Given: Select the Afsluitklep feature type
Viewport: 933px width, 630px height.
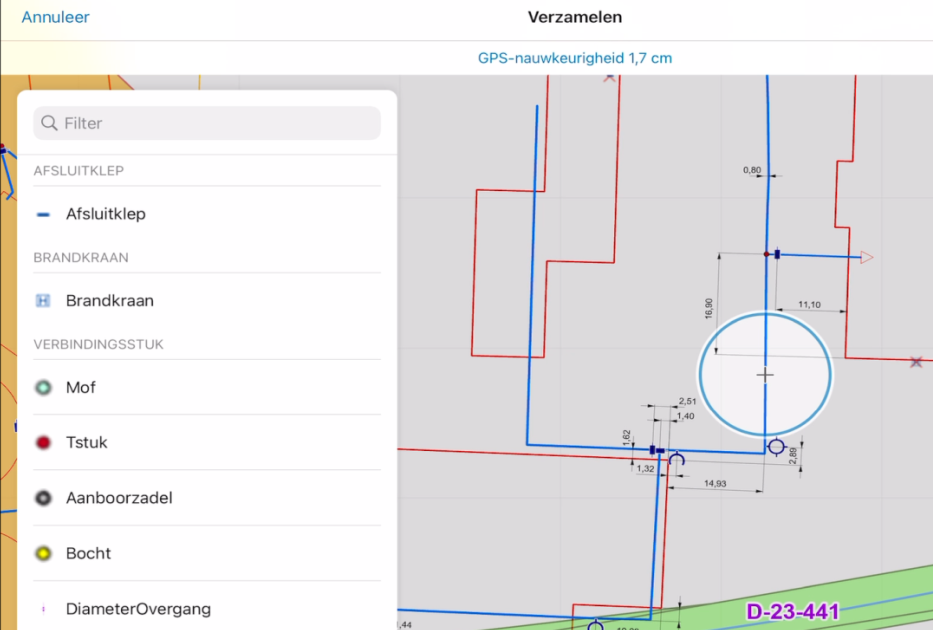Looking at the screenshot, I should pos(106,214).
